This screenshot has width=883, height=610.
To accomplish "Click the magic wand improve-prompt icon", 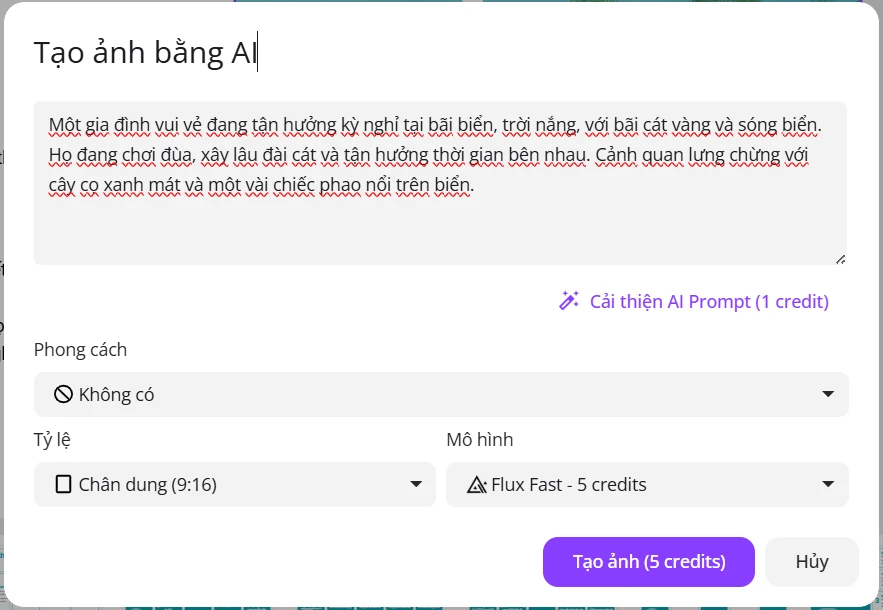I will click(x=569, y=301).
